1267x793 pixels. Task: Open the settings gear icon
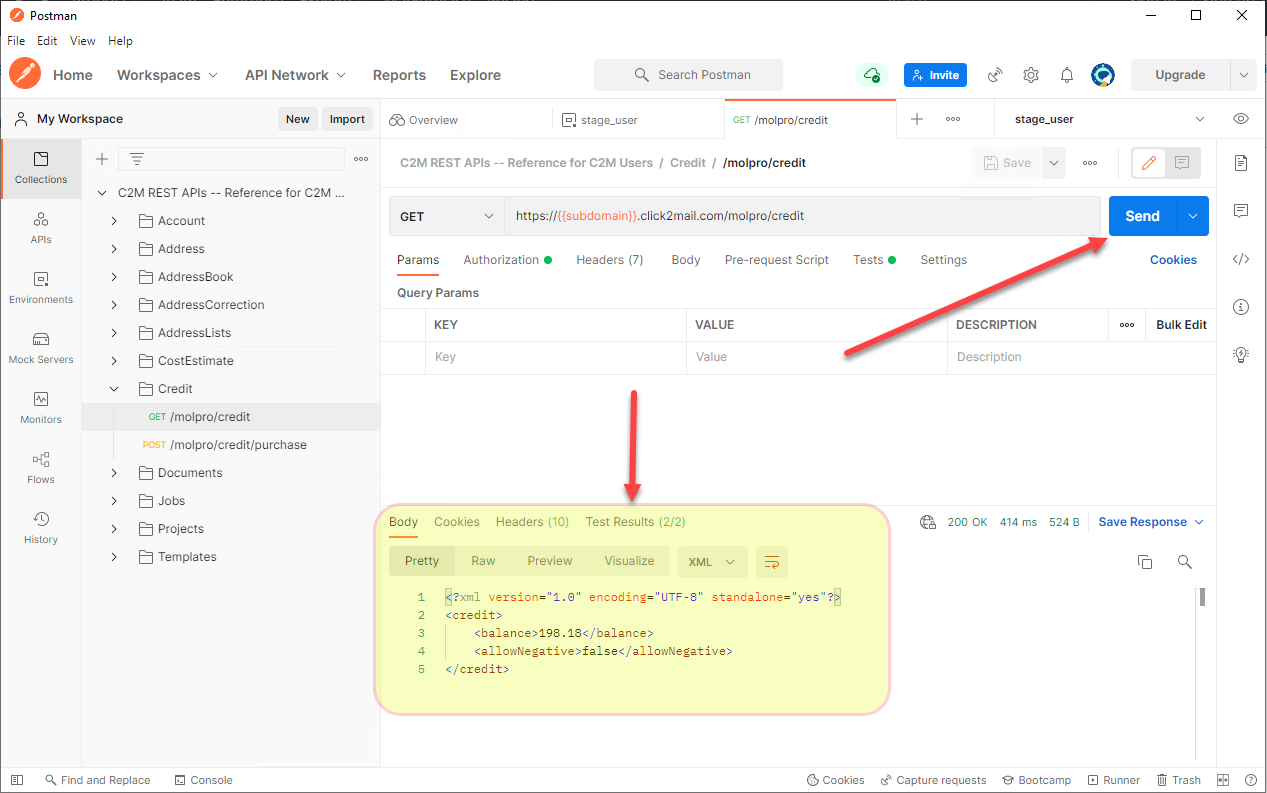(x=1031, y=75)
